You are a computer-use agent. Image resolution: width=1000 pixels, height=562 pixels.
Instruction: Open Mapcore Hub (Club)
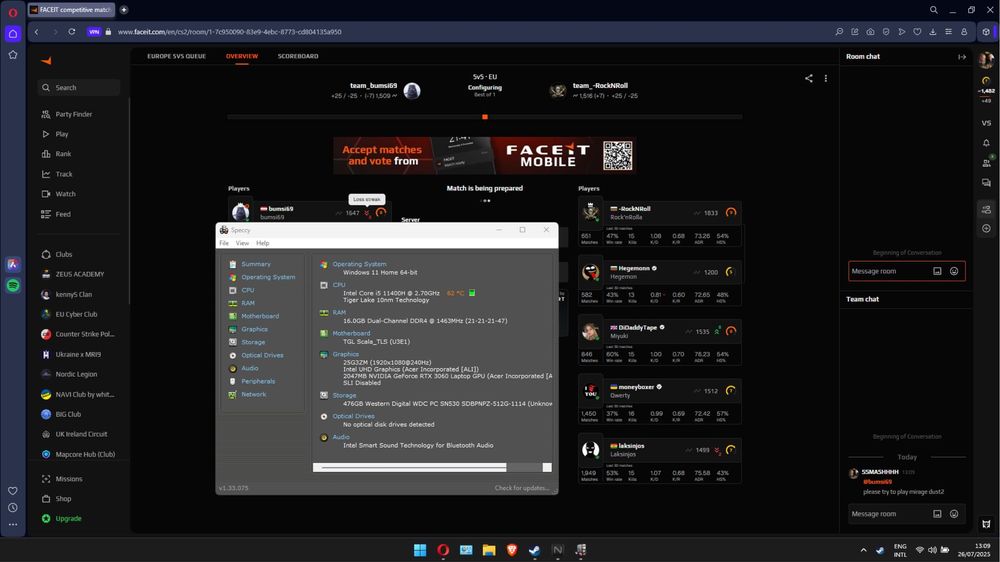84,455
